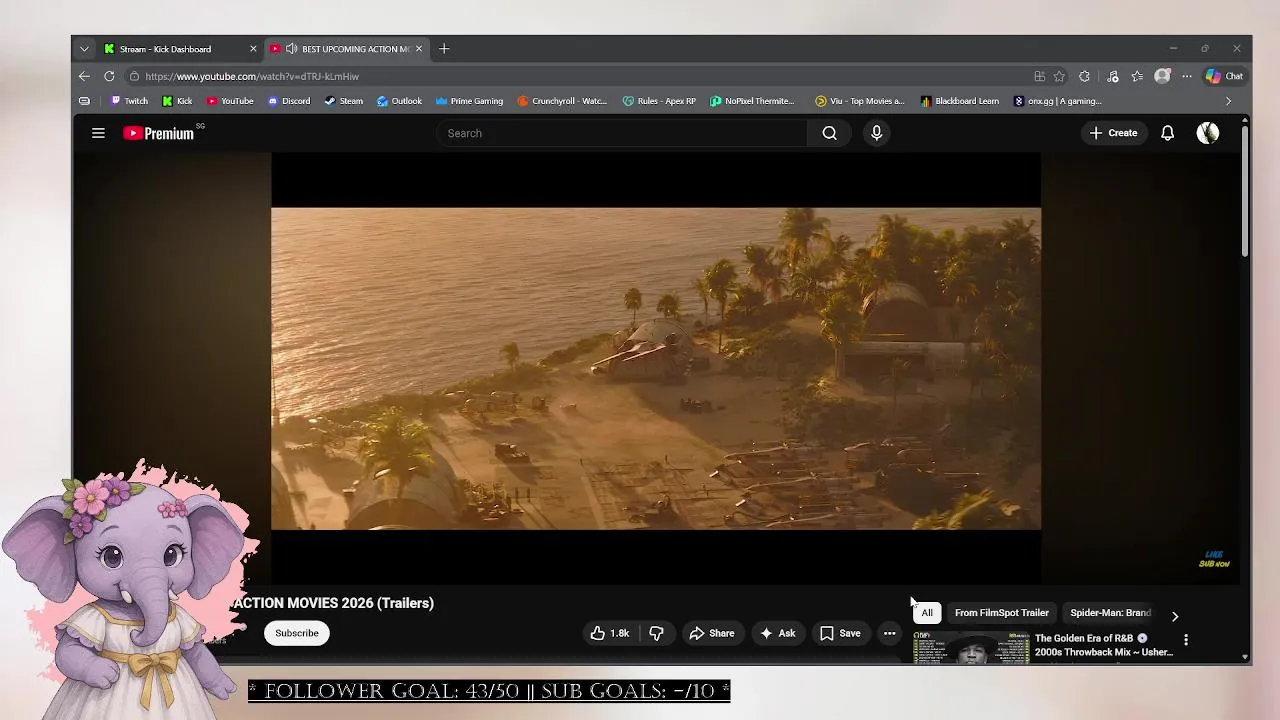Click the favorites bar toggle icon left of Twitch

coord(84,101)
